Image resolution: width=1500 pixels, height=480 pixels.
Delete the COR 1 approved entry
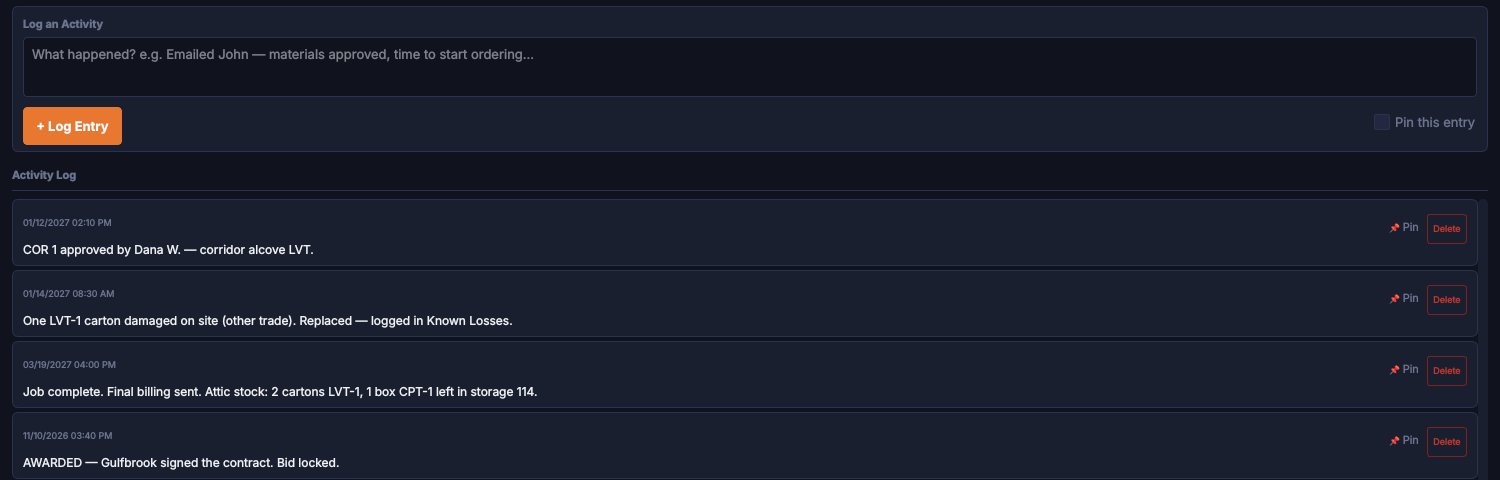(x=1446, y=229)
